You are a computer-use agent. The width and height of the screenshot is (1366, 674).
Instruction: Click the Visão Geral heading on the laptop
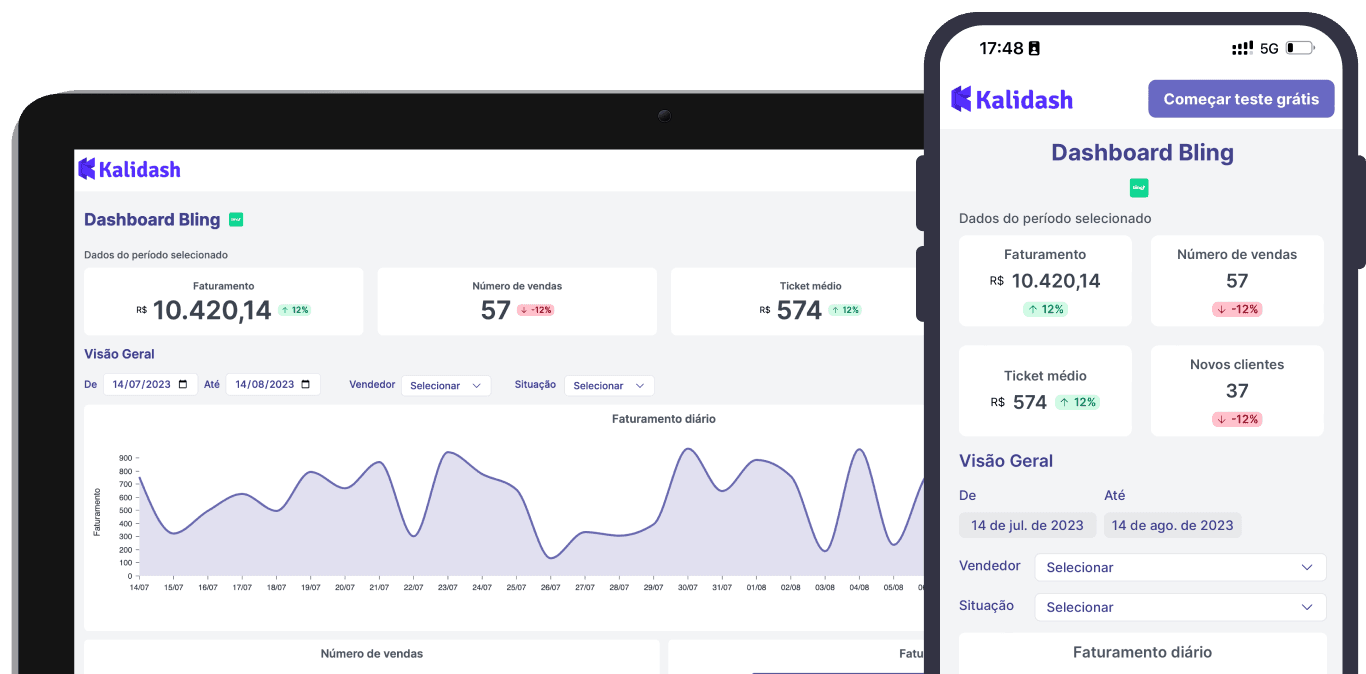point(119,354)
